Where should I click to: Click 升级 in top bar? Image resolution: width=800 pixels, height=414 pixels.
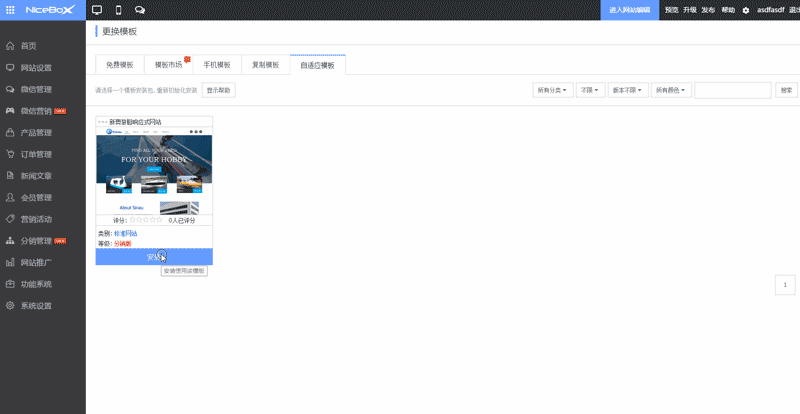pyautogui.click(x=690, y=10)
